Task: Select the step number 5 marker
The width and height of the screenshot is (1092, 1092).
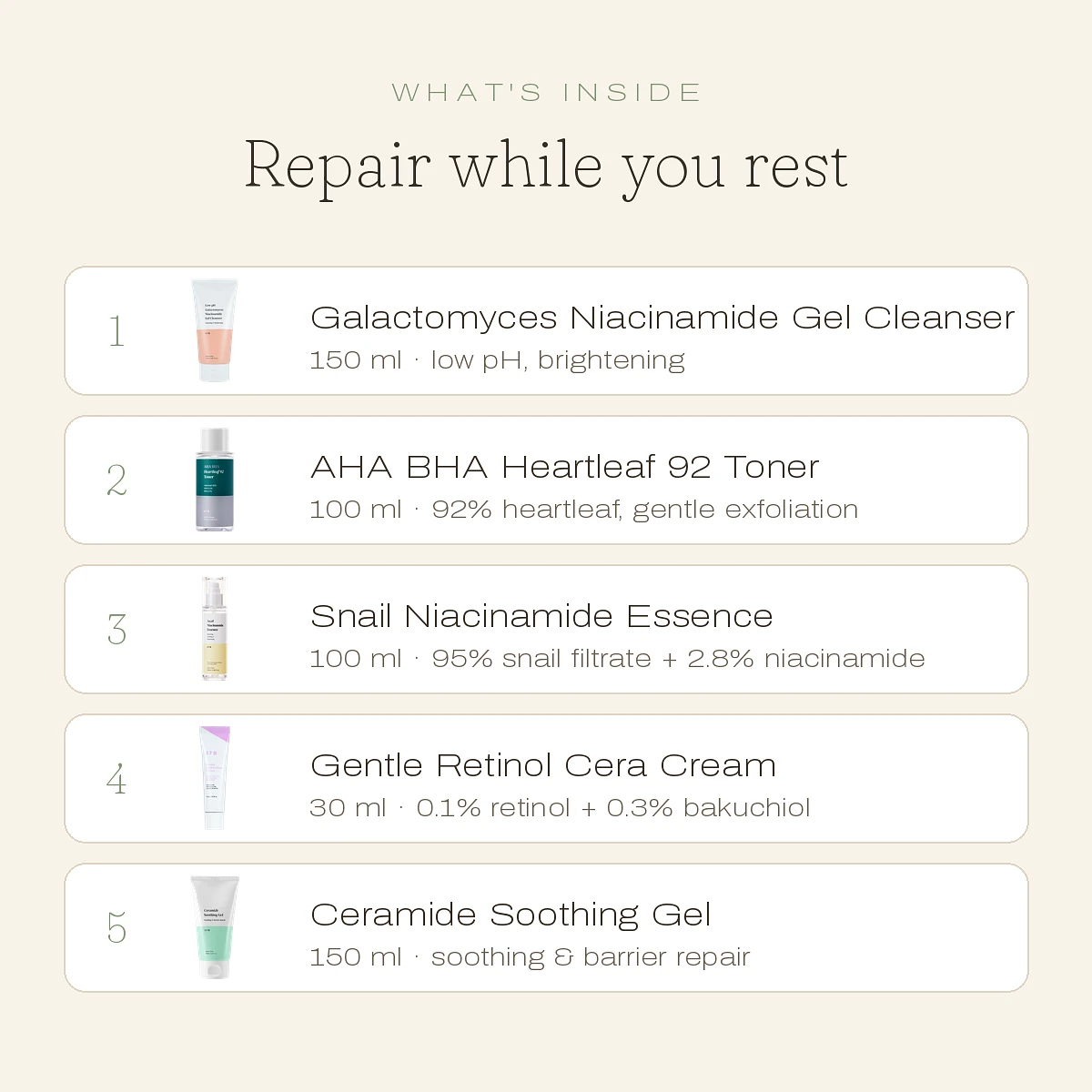Action: (116, 928)
